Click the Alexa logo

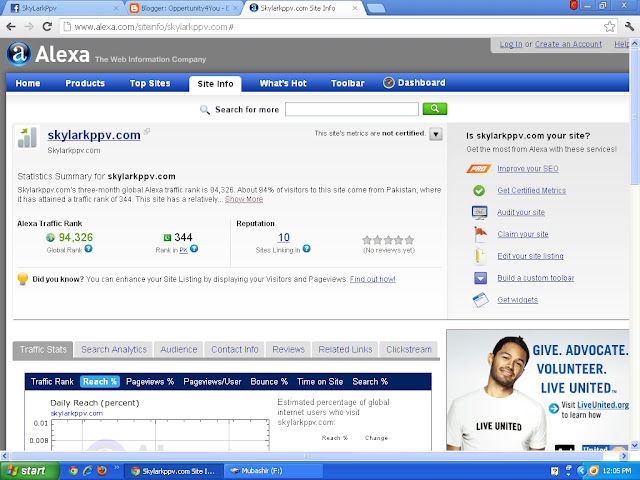pyautogui.click(x=48, y=54)
